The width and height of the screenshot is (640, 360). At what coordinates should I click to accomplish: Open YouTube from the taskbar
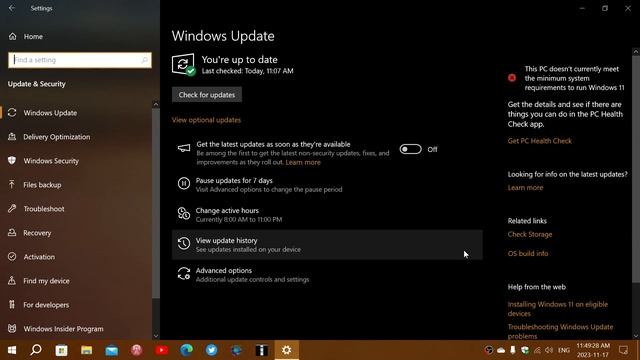pyautogui.click(x=162, y=350)
